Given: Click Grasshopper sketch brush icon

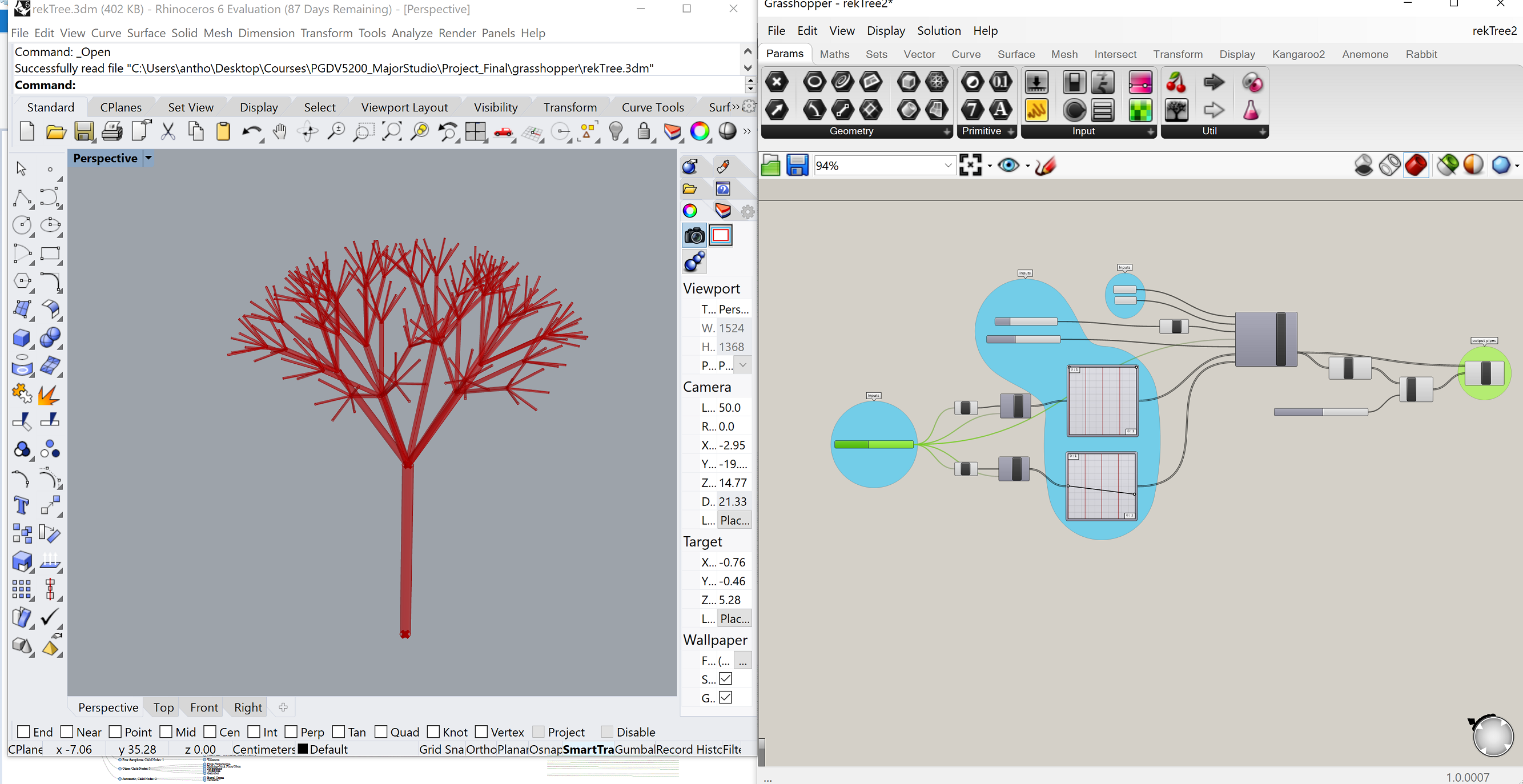Looking at the screenshot, I should 1045,166.
